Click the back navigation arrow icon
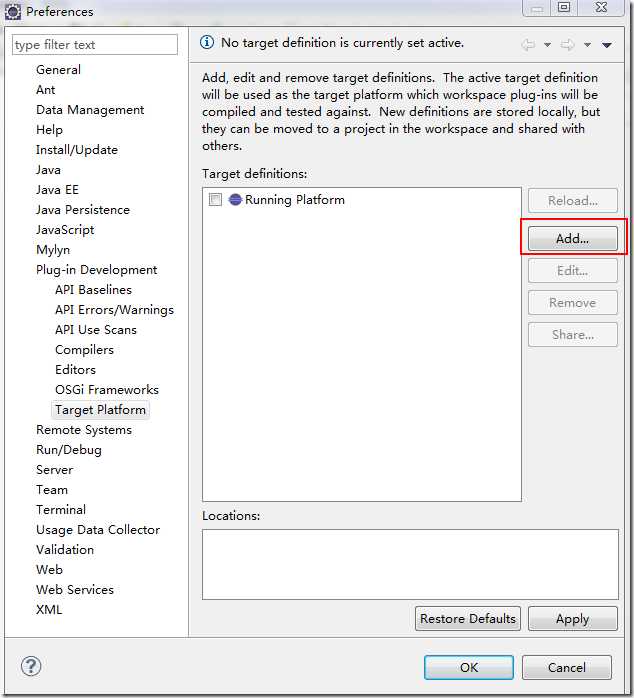Image resolution: width=634 pixels, height=698 pixels. click(528, 45)
